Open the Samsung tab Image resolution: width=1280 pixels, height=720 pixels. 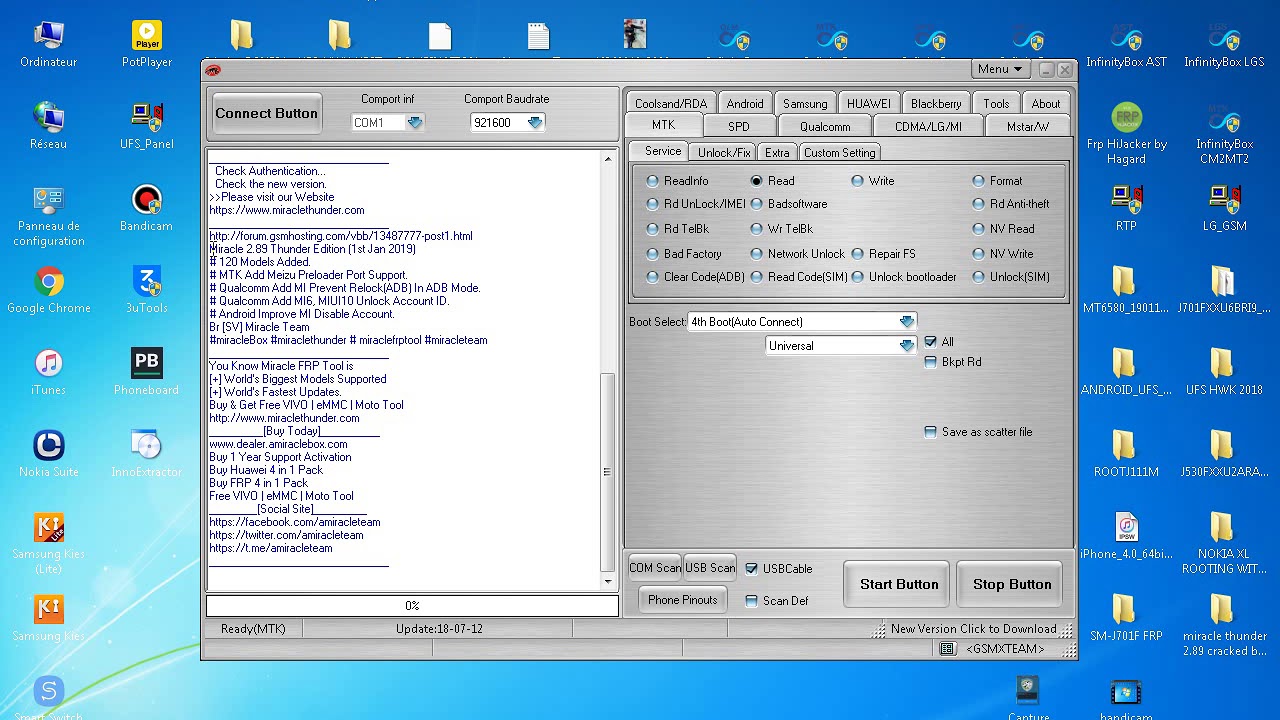(x=805, y=104)
